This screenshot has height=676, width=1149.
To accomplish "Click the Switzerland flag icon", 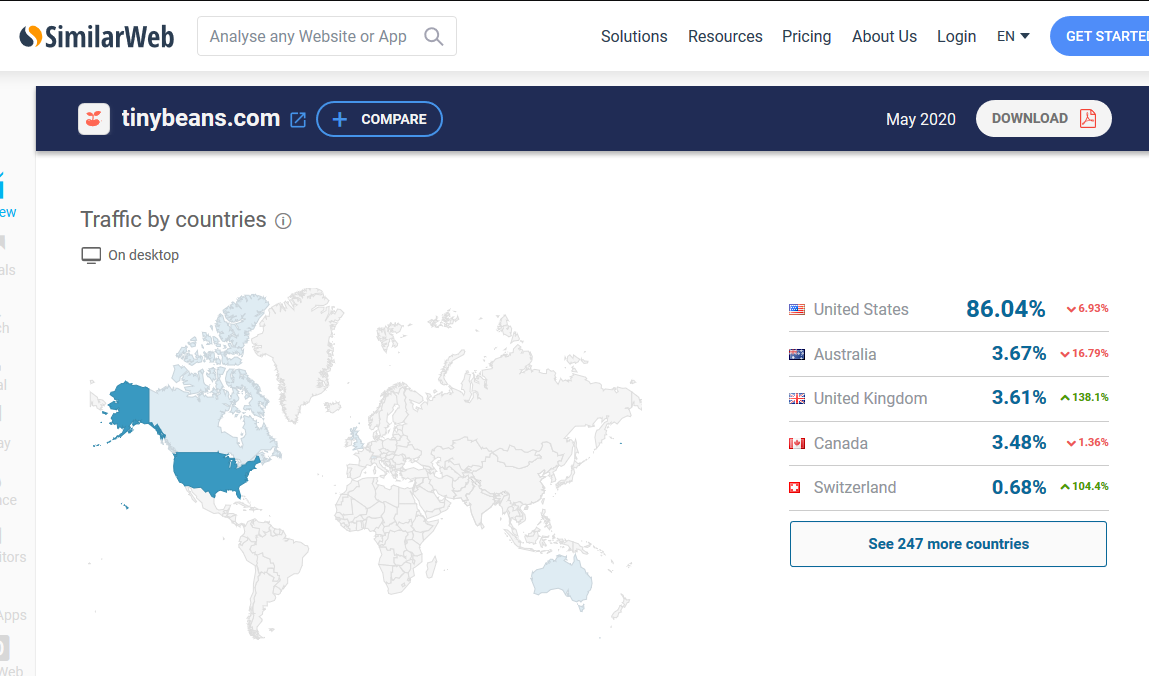I will pos(794,487).
